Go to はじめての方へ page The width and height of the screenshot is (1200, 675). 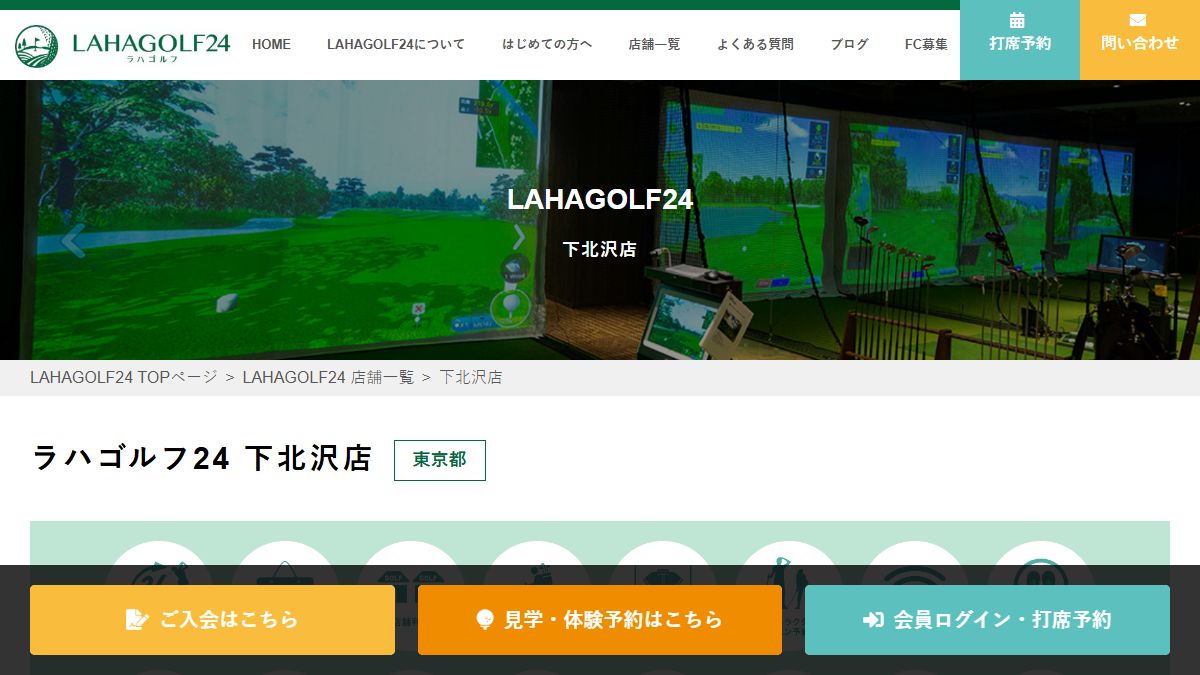click(x=547, y=44)
